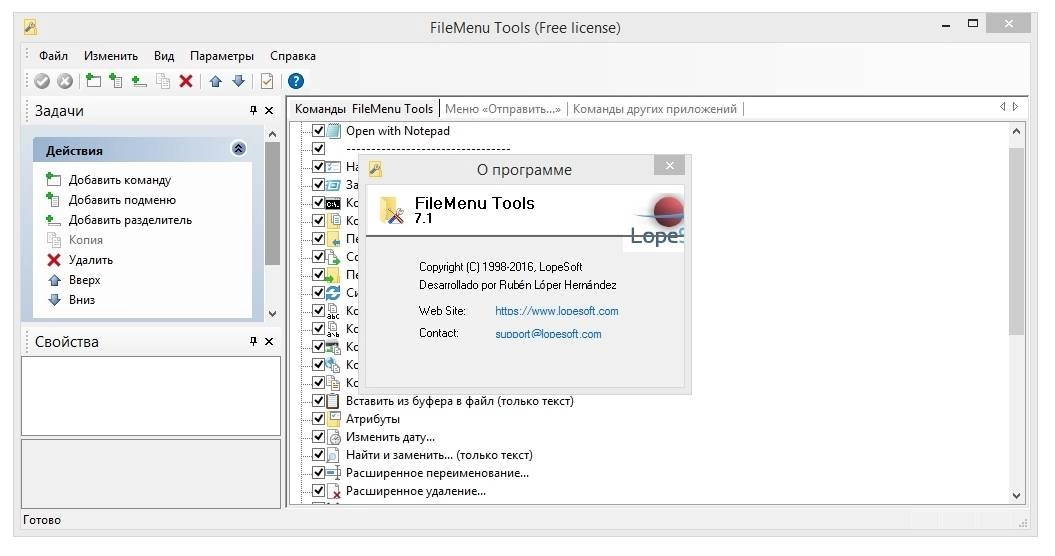Uncheck the Изменить дату checkbox

tap(318, 437)
